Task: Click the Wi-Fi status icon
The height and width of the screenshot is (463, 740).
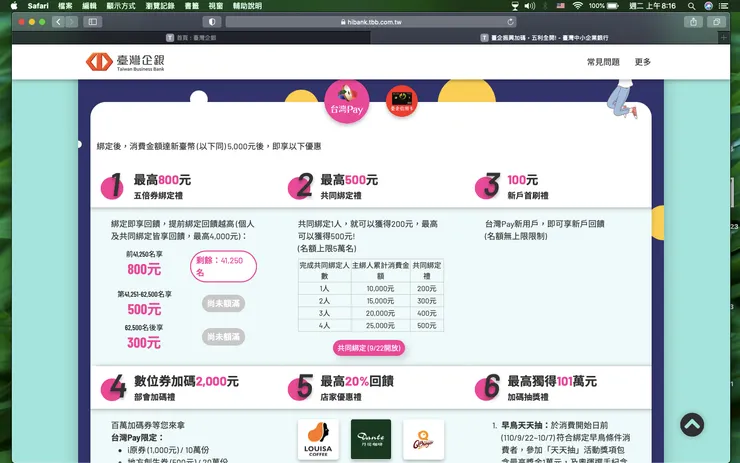Action: (x=577, y=6)
